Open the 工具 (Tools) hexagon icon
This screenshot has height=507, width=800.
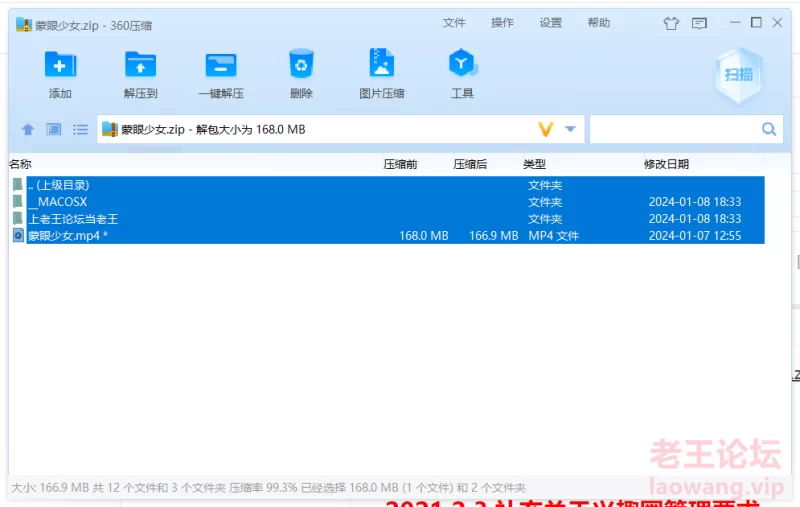pos(462,63)
